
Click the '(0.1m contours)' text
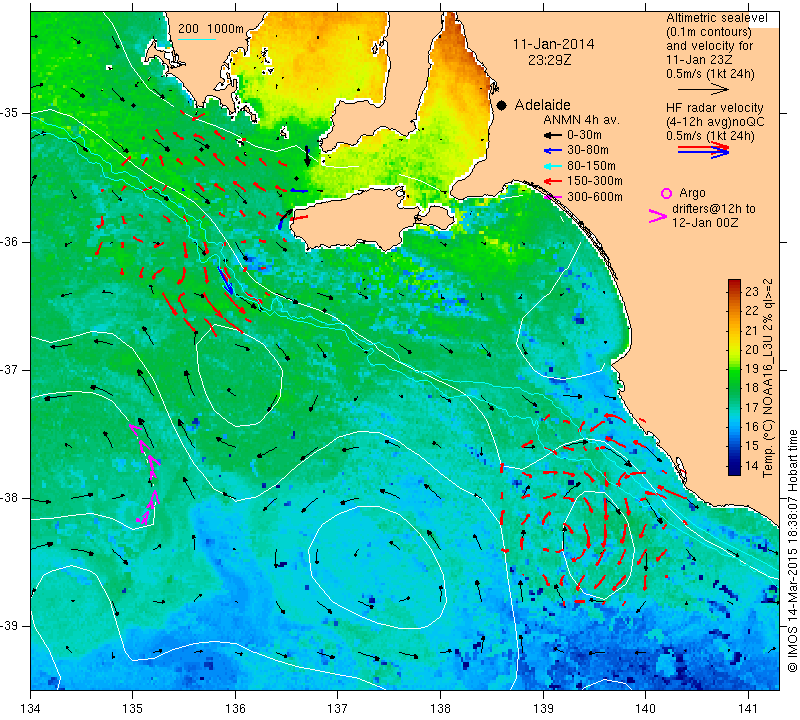pyautogui.click(x=709, y=32)
